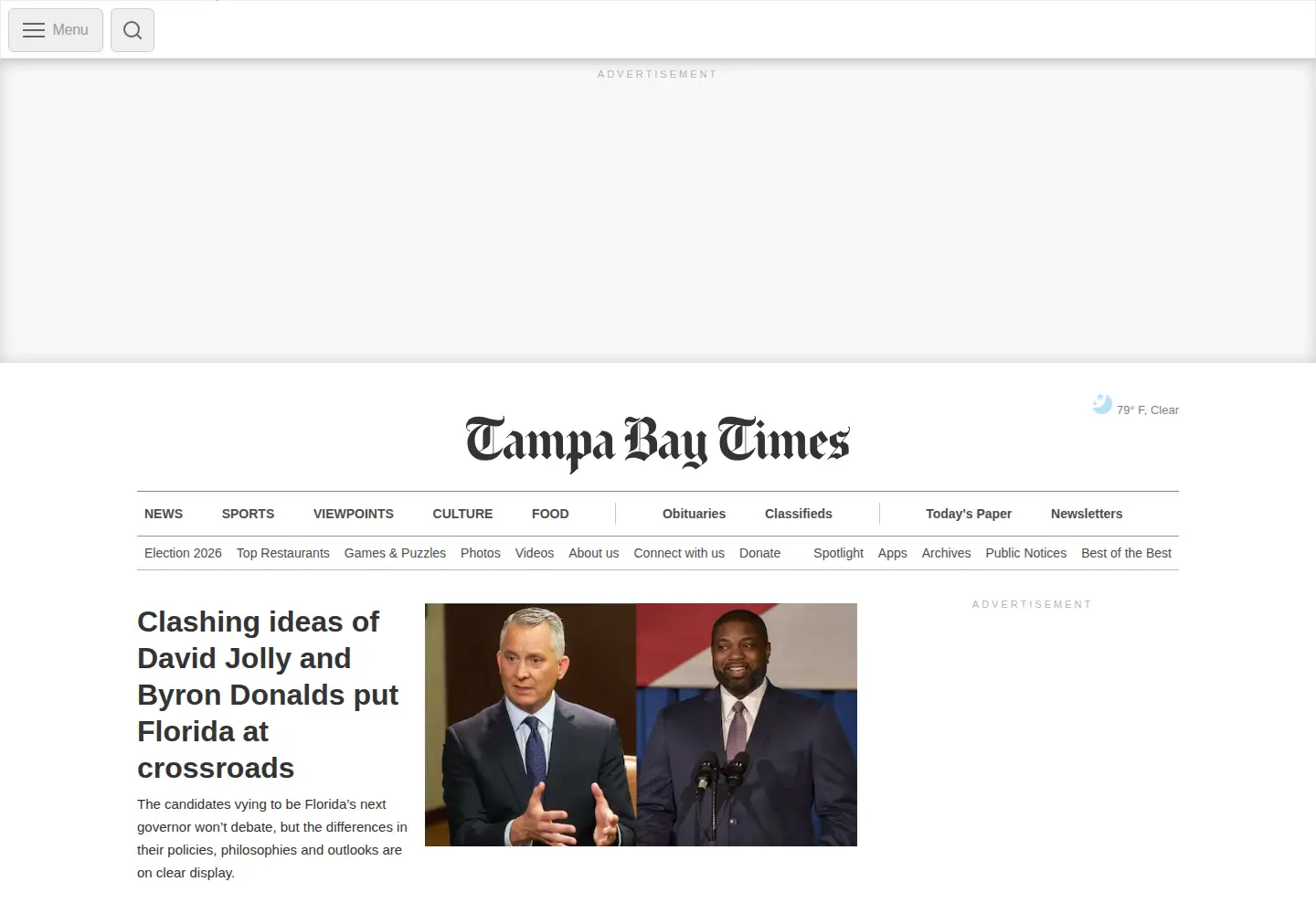This screenshot has height=914, width=1316.
Task: Click Best of the Best link
Action: pos(1126,553)
